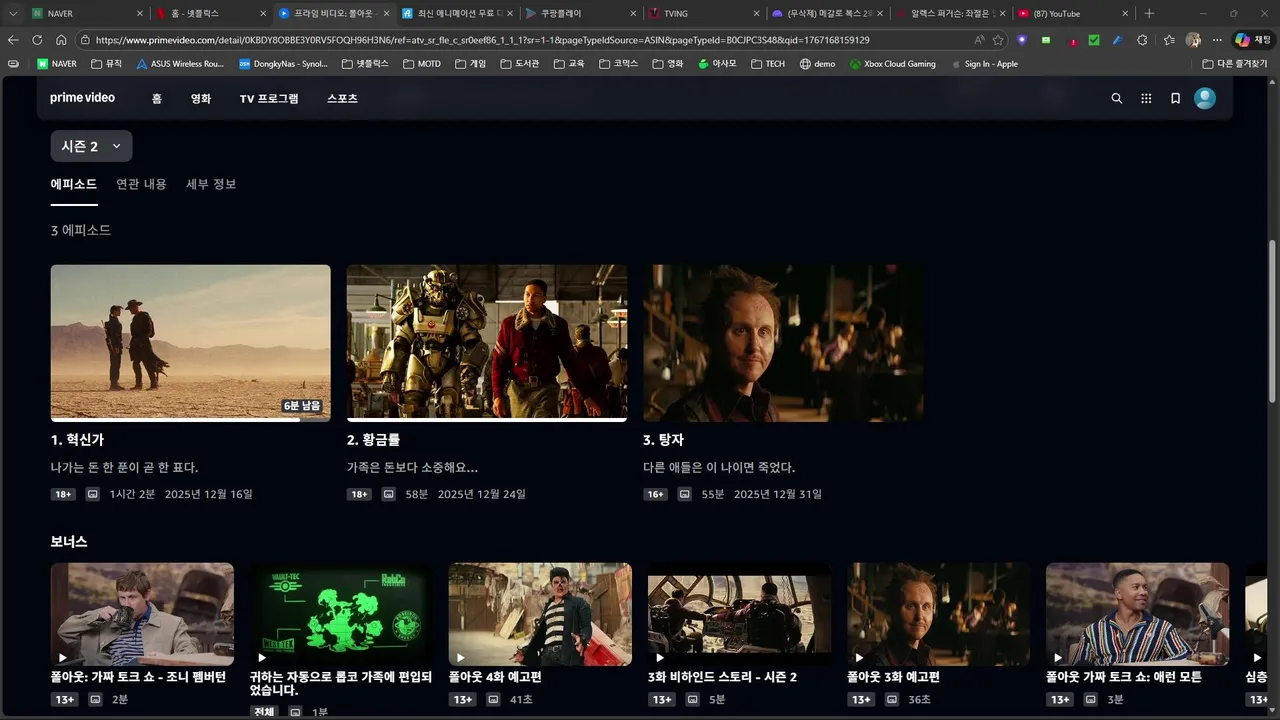This screenshot has width=1280, height=720.
Task: Expand the 넷플릭스 bookmarks folder
Action: [x=365, y=64]
